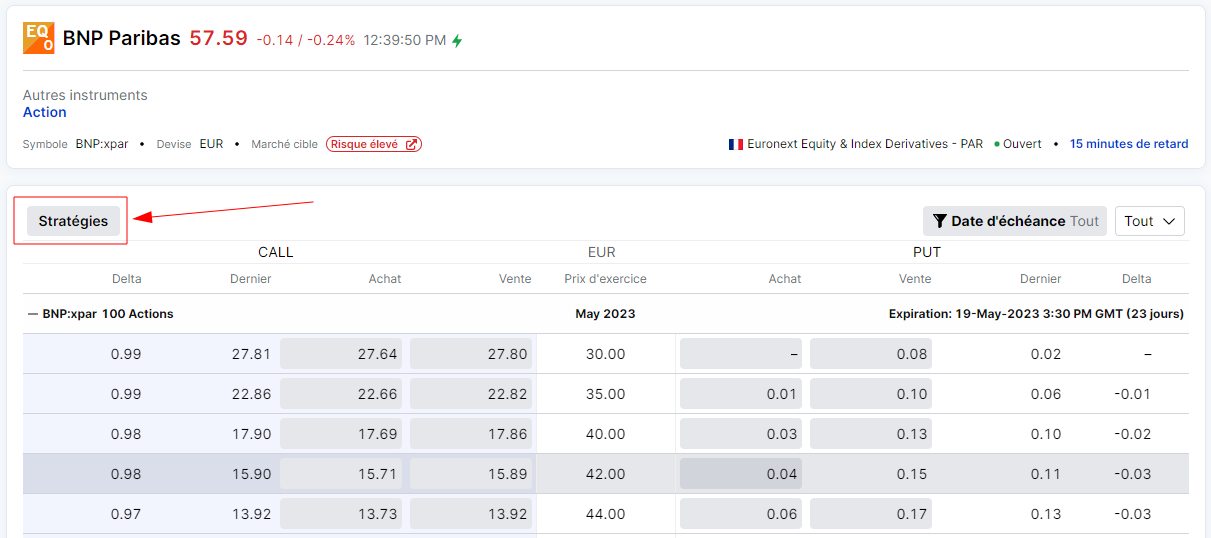Open the Risque élevé external link badge
1211x538 pixels.
(374, 144)
